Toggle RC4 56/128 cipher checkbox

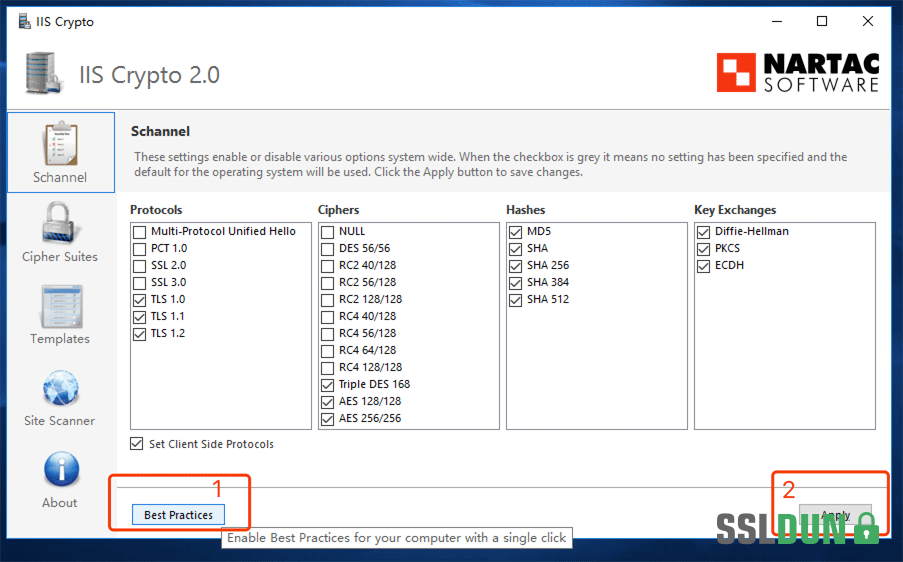[327, 334]
